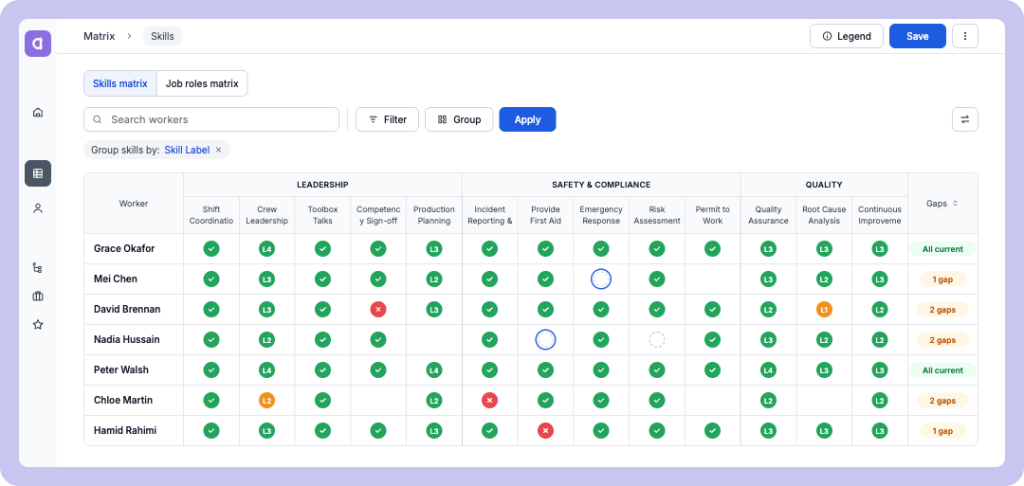Screen dimensions: 1024x486
Task: Select the matrix table icon in sidebar
Action: [x=38, y=173]
